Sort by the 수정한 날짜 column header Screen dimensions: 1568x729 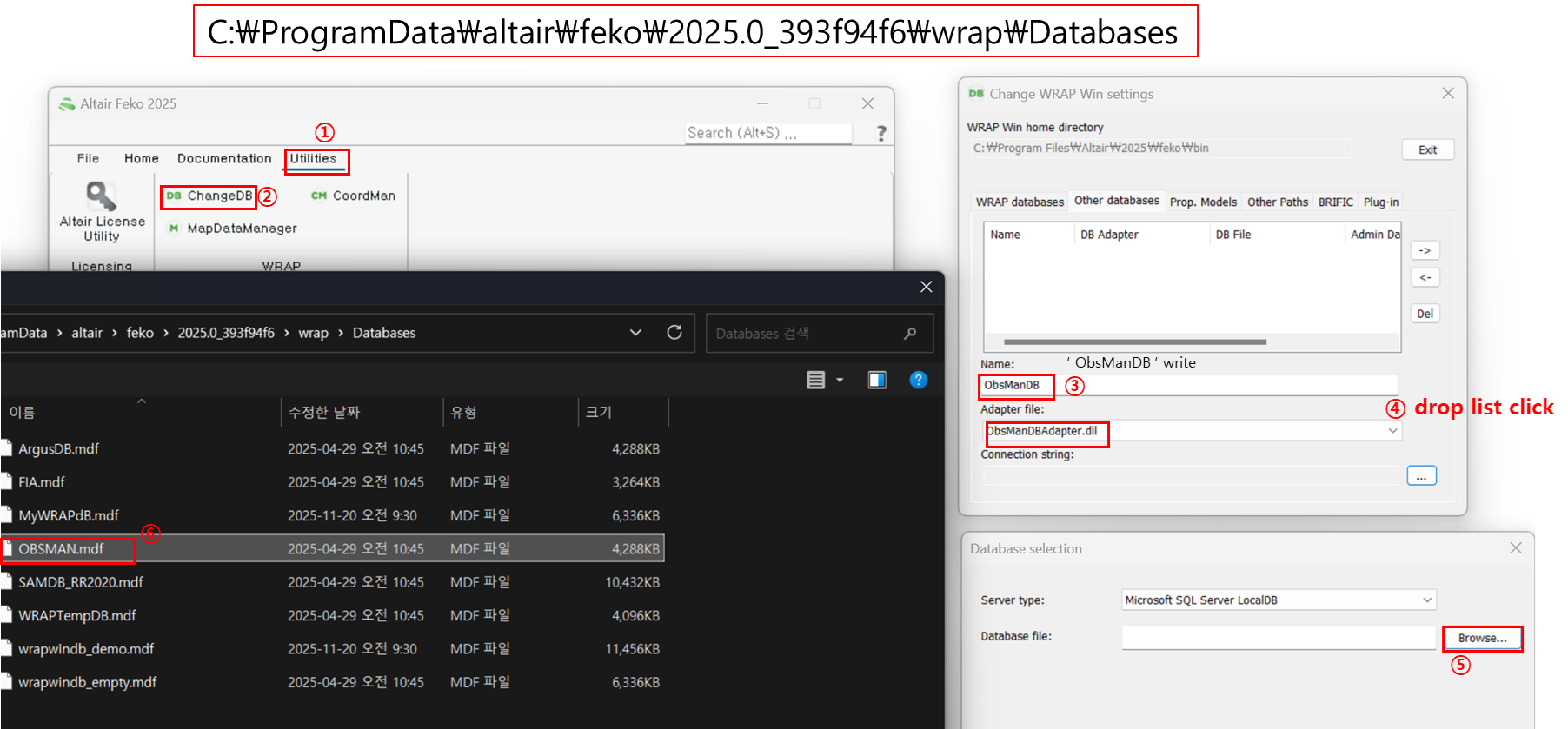point(362,412)
